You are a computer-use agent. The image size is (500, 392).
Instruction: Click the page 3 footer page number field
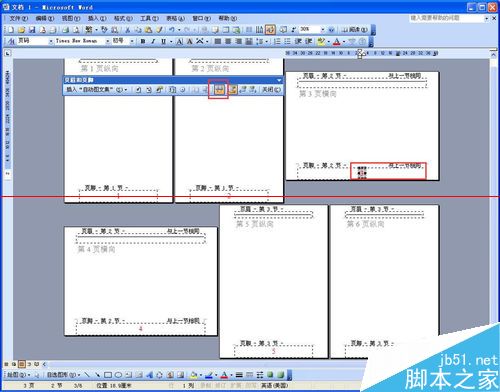click(x=362, y=173)
